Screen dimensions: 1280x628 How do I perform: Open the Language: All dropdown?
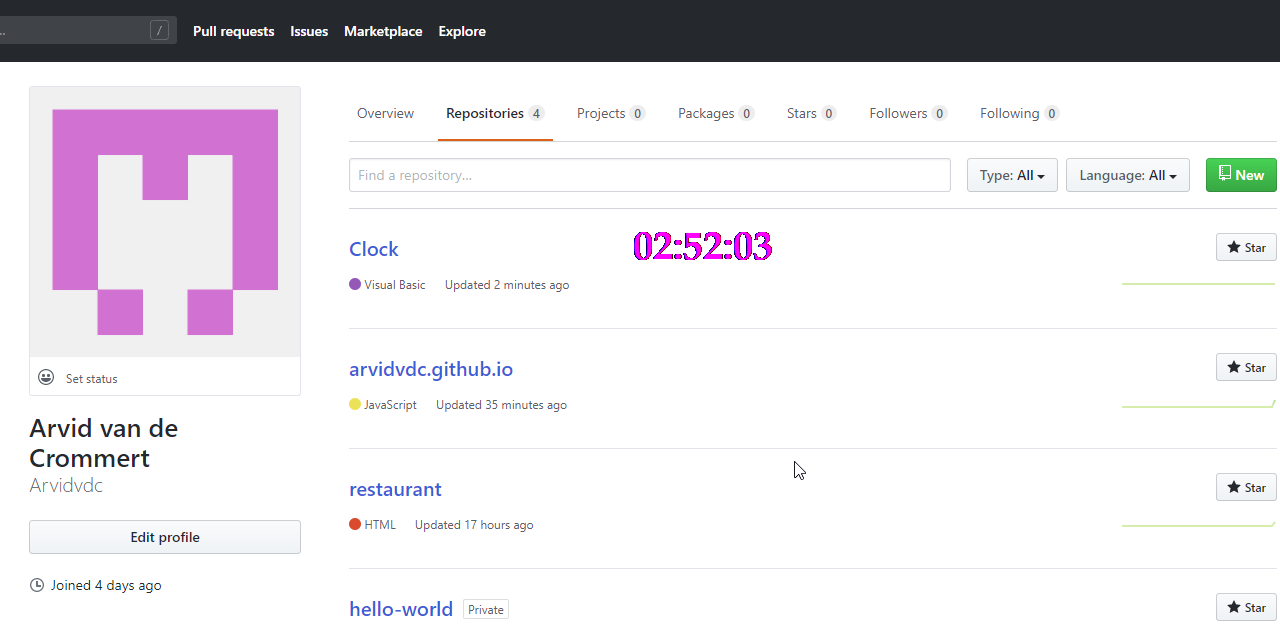1127,174
